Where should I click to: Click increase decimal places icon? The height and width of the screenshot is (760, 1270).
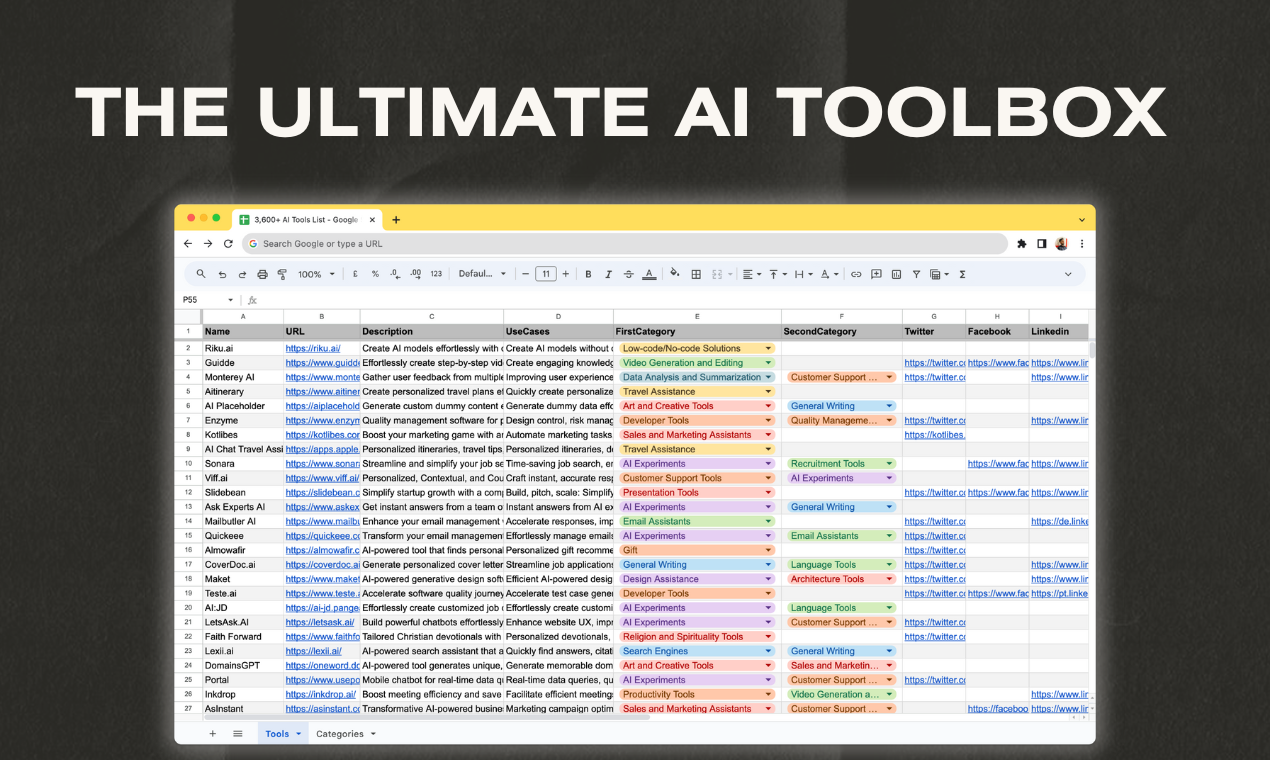(415, 274)
